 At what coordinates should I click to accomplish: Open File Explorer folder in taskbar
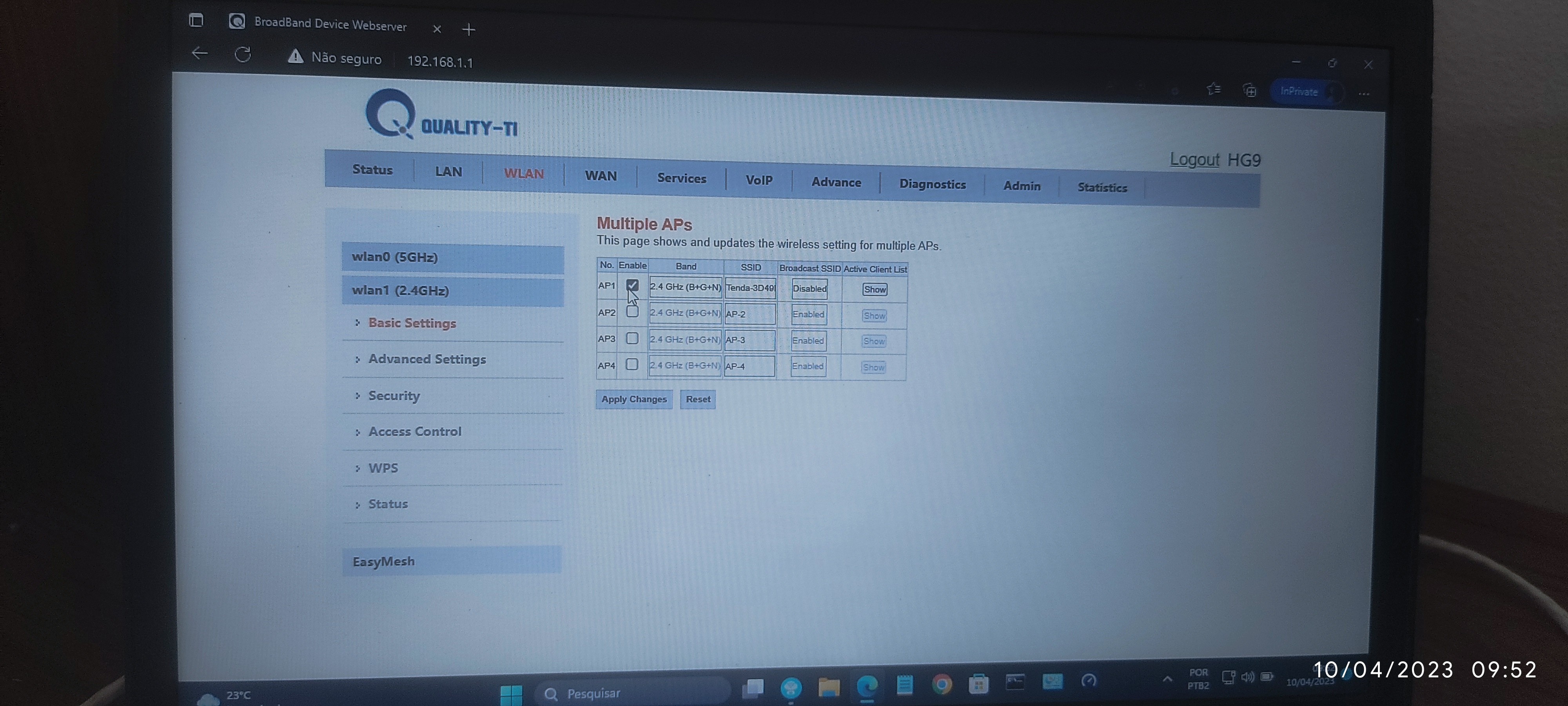tap(828, 687)
